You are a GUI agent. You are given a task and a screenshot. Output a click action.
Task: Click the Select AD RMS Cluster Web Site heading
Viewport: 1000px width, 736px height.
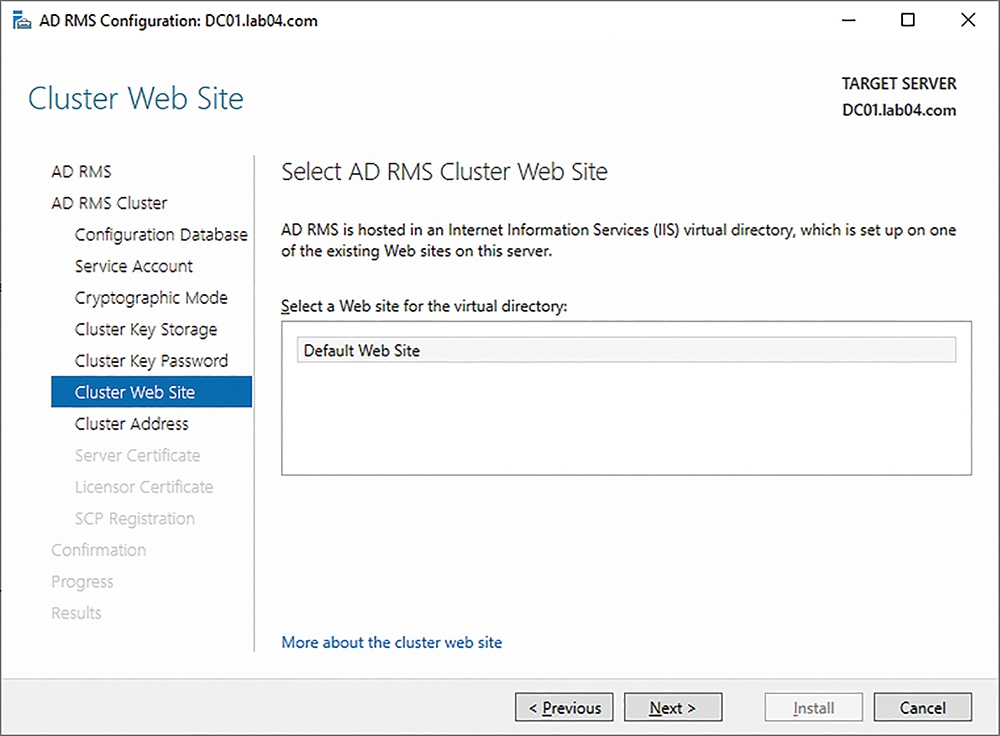point(445,172)
